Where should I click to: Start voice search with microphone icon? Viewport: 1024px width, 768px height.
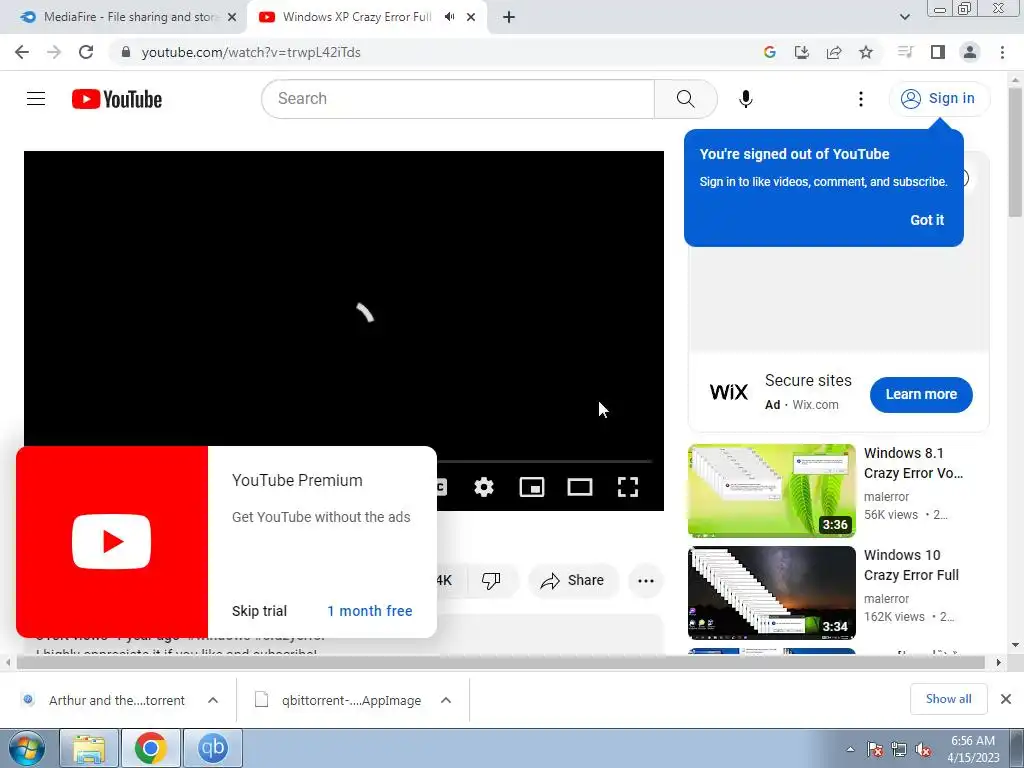pyautogui.click(x=745, y=99)
